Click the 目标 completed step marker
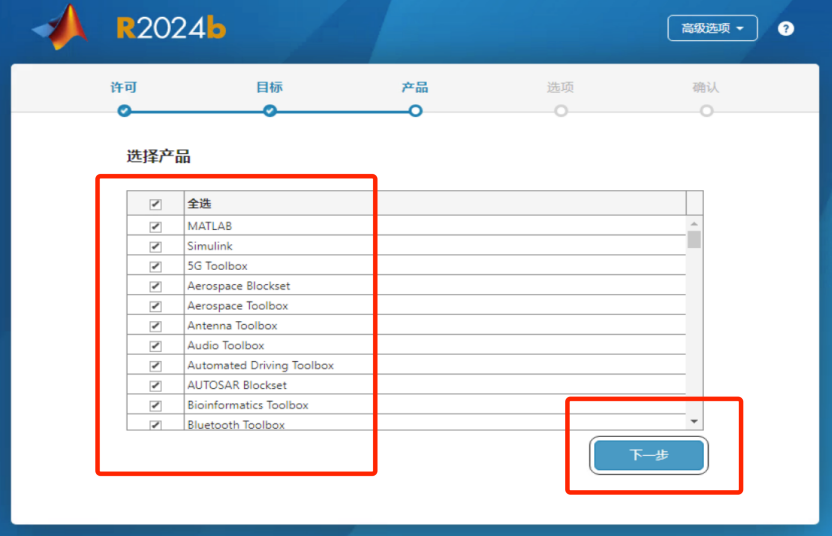The width and height of the screenshot is (832, 536). click(270, 111)
